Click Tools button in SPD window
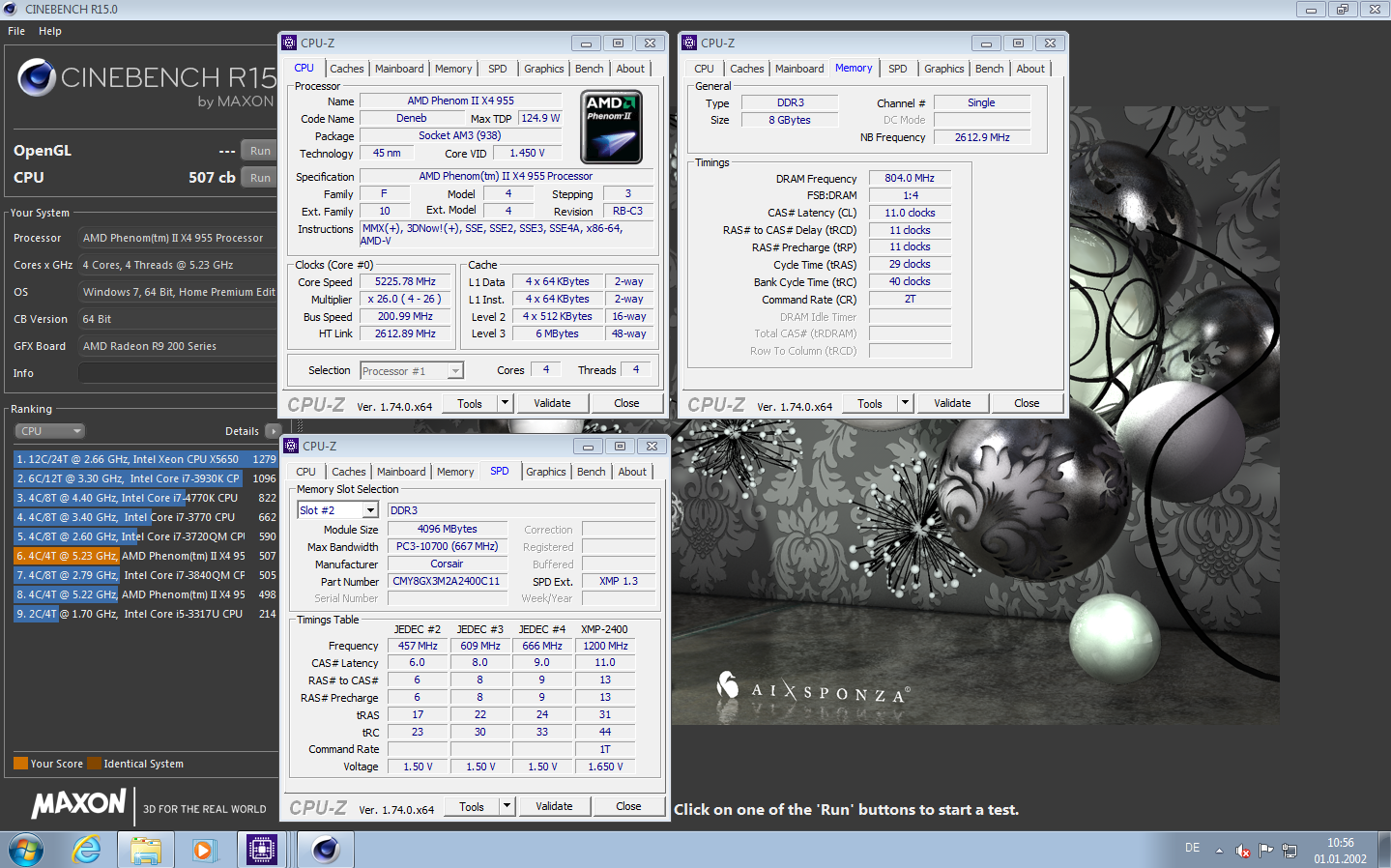Screen dimensions: 1391x868 [x=472, y=806]
